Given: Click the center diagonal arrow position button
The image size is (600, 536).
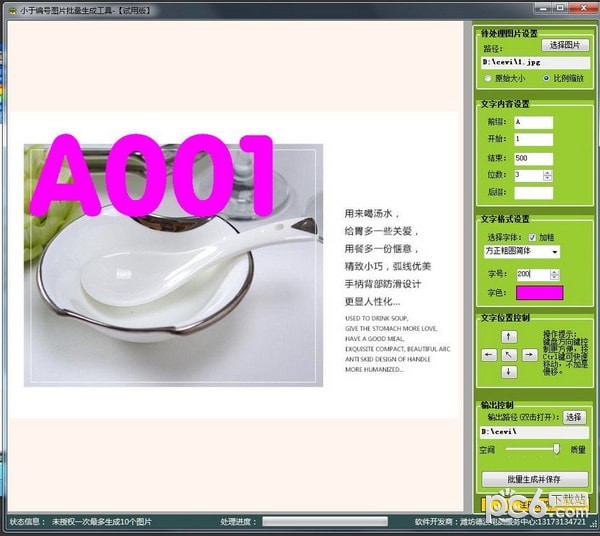Looking at the screenshot, I should coord(508,354).
